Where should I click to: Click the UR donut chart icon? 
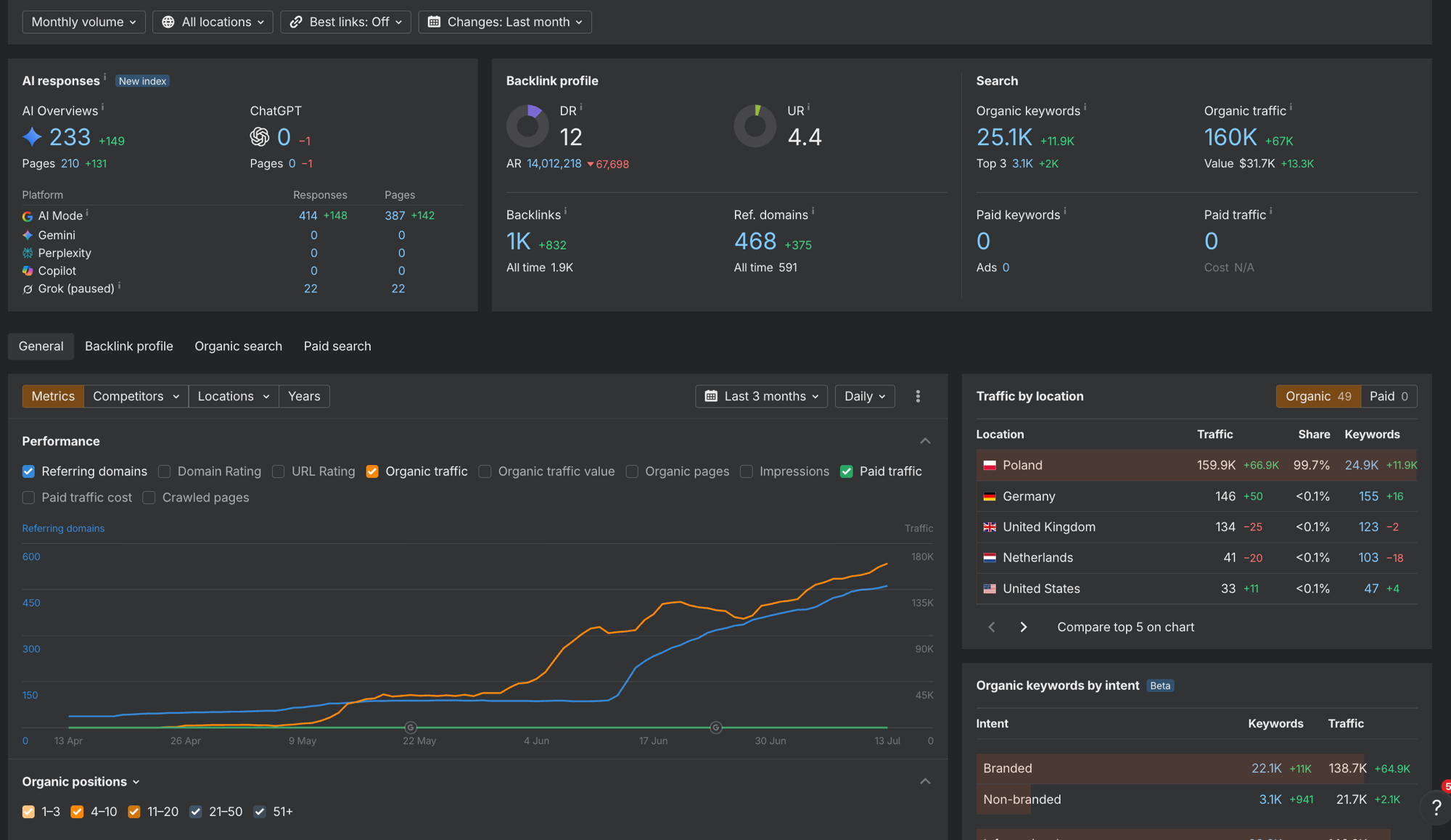pyautogui.click(x=755, y=126)
